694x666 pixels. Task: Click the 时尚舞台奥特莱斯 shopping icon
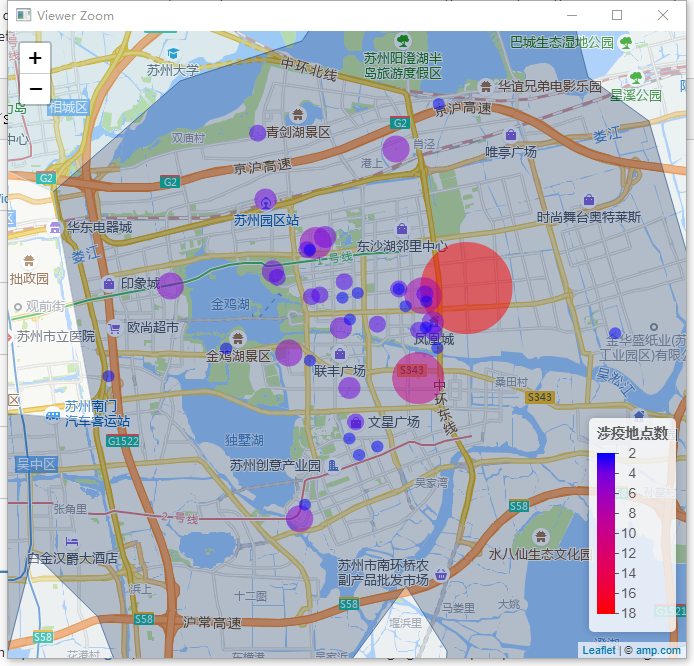(589, 200)
